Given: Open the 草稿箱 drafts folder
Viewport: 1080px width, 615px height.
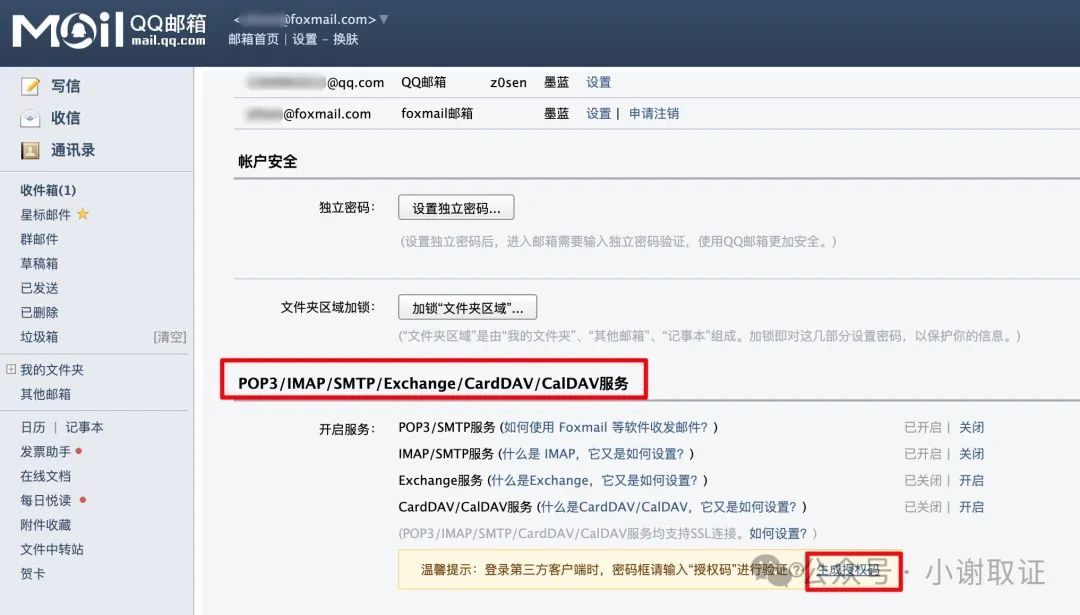Looking at the screenshot, I should point(39,263).
